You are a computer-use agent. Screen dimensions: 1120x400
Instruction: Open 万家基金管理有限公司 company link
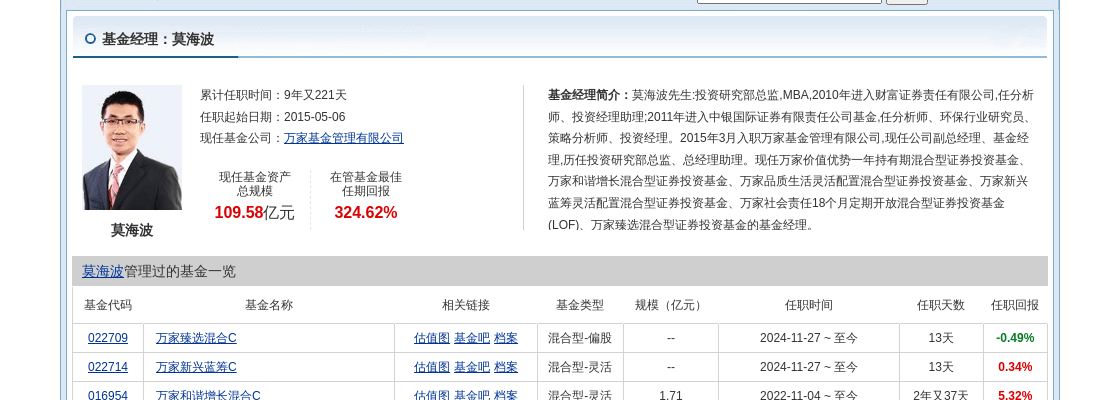[x=344, y=138]
